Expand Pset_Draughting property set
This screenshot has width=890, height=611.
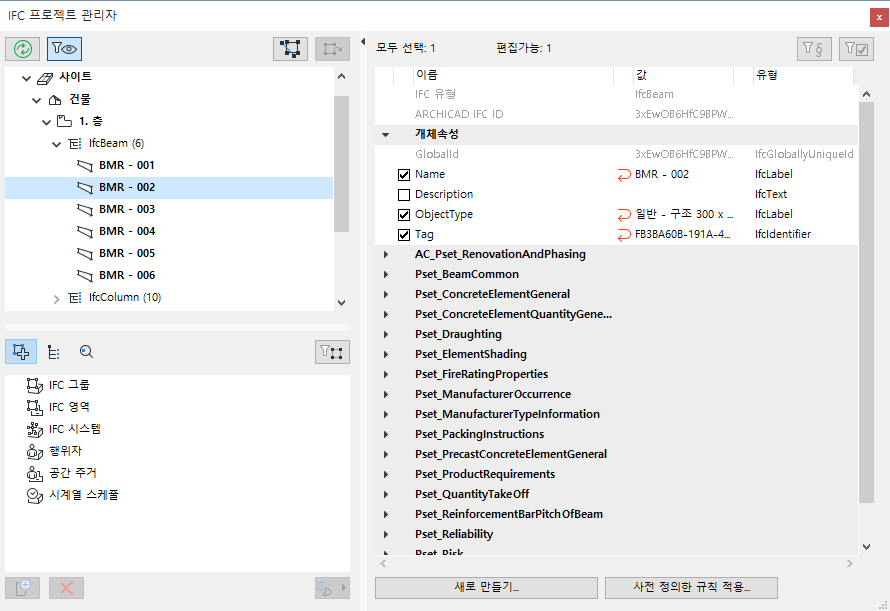click(x=386, y=334)
